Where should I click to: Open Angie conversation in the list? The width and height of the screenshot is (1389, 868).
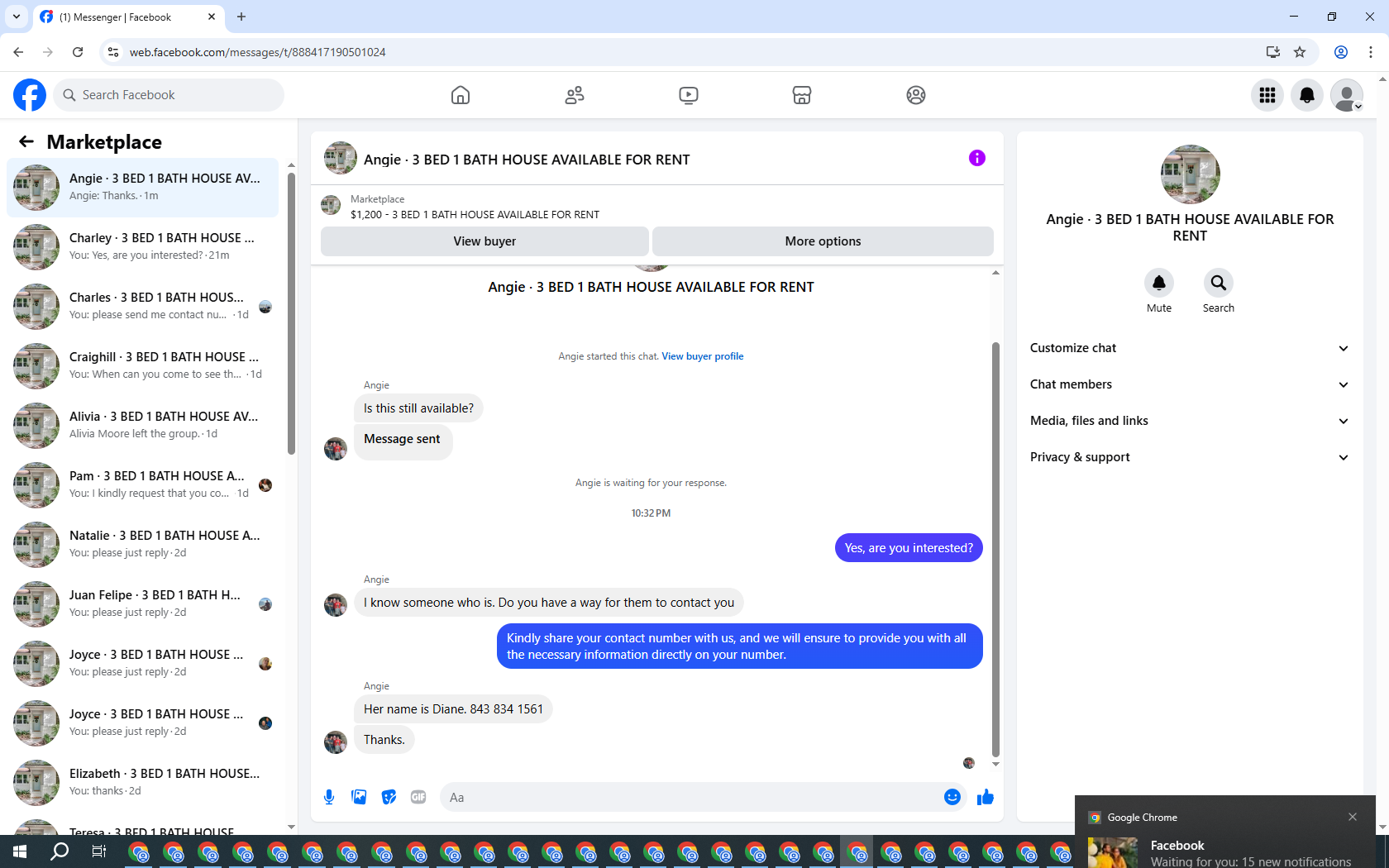(x=142, y=188)
